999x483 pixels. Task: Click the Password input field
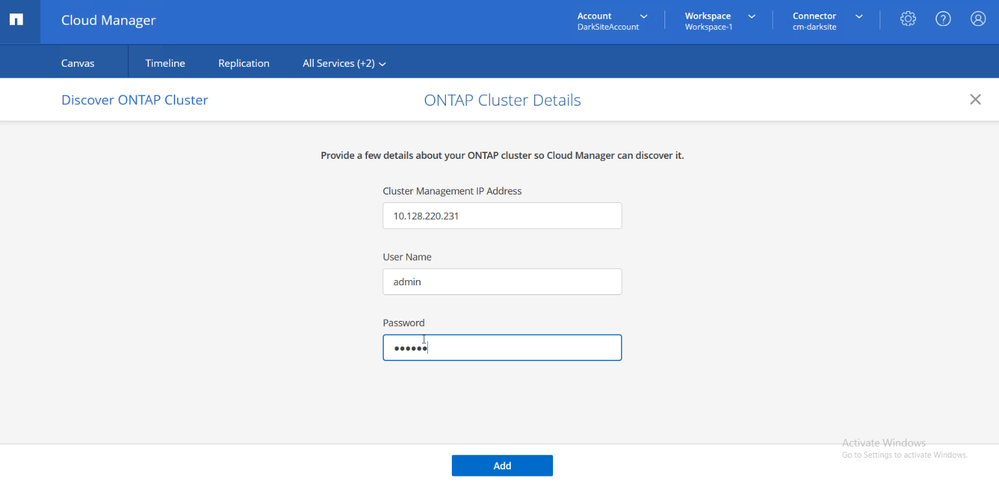[x=502, y=348]
